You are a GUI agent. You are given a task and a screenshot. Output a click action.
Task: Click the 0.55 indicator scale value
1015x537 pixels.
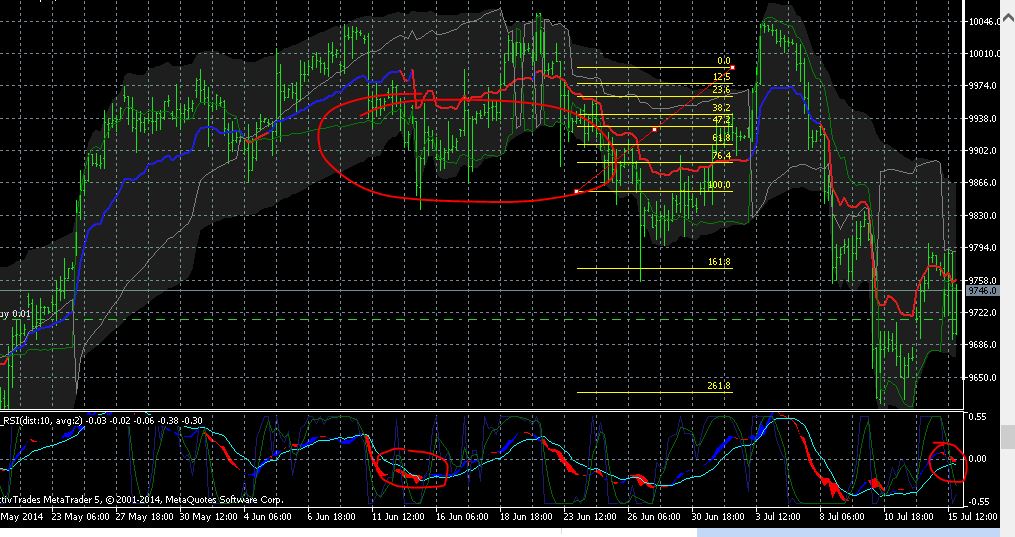click(x=977, y=417)
